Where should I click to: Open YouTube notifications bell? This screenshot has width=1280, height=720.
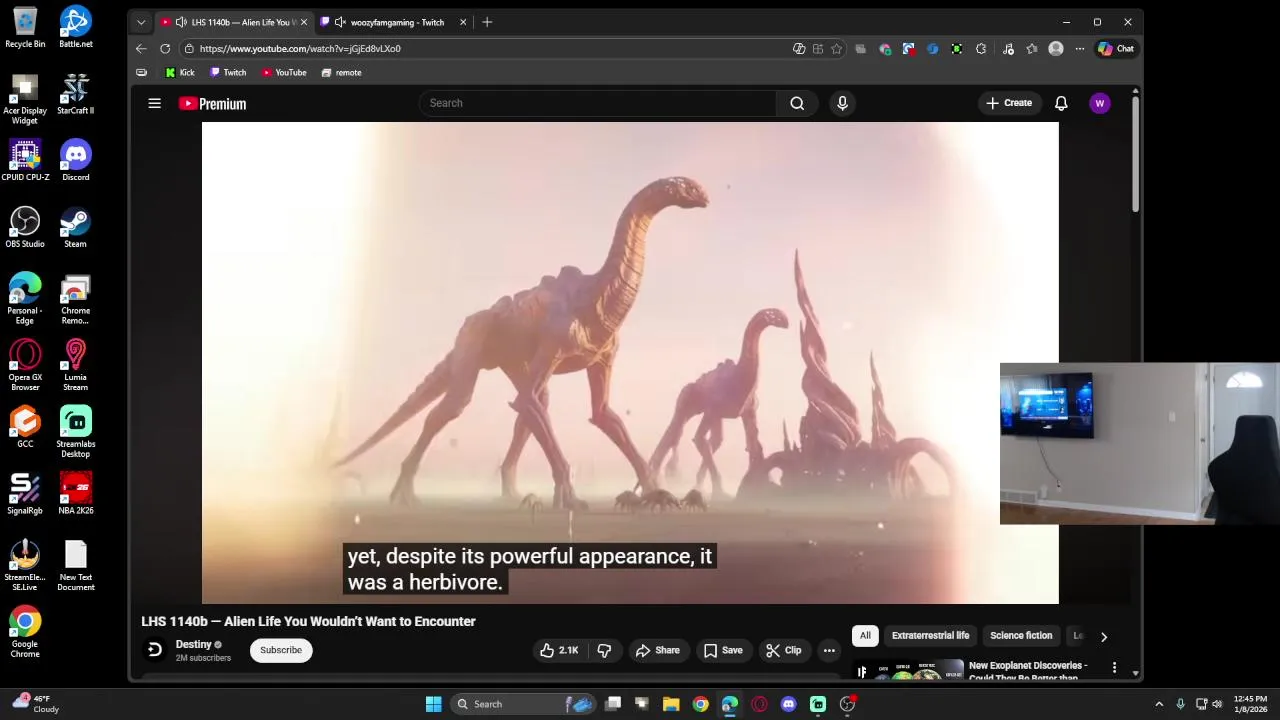[1061, 103]
